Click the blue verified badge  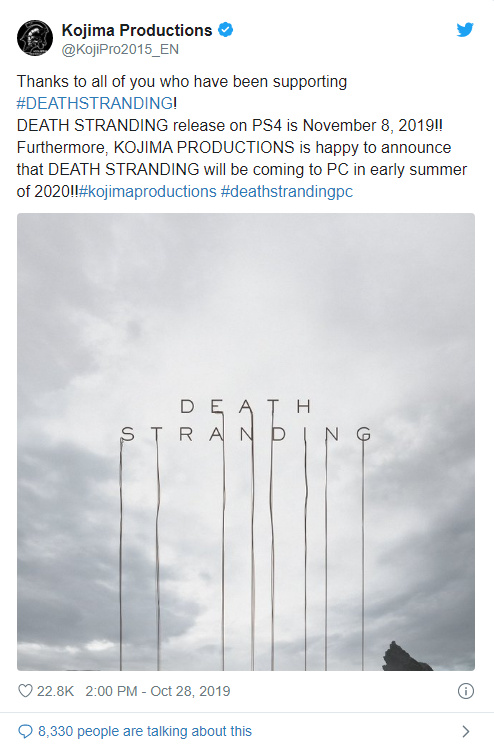point(226,30)
